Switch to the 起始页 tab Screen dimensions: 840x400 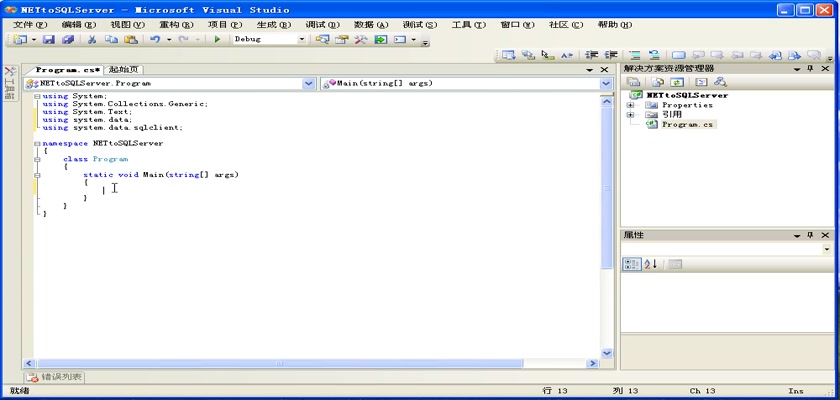click(124, 70)
